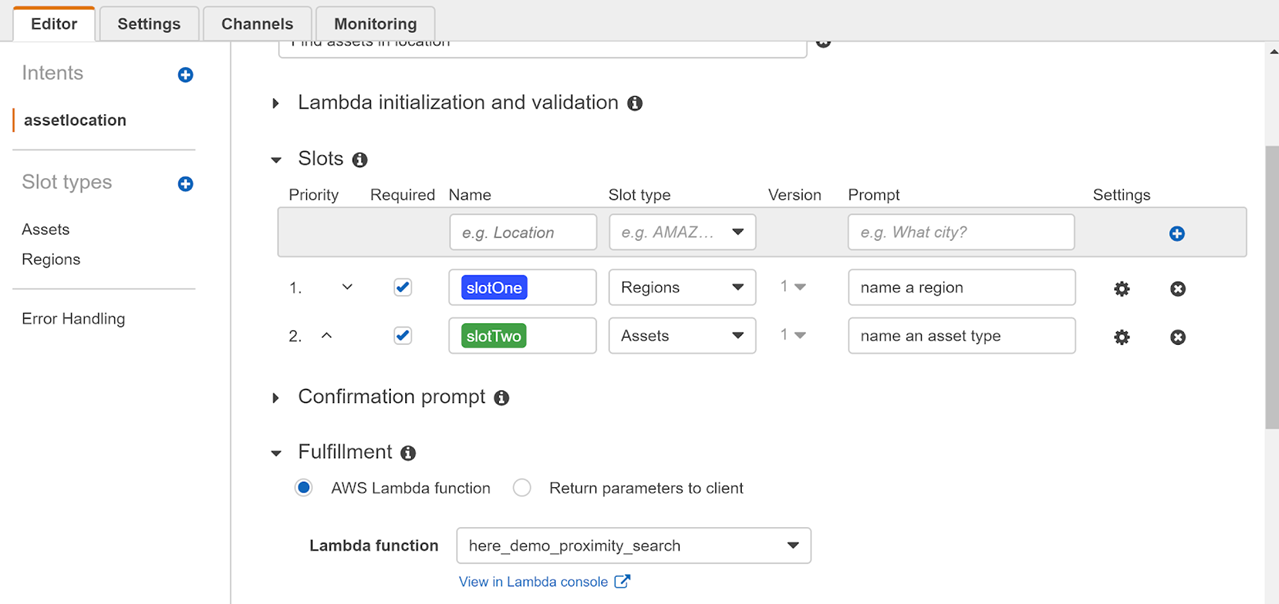Add the new slot row with plus icon
1279x604 pixels.
(1177, 234)
